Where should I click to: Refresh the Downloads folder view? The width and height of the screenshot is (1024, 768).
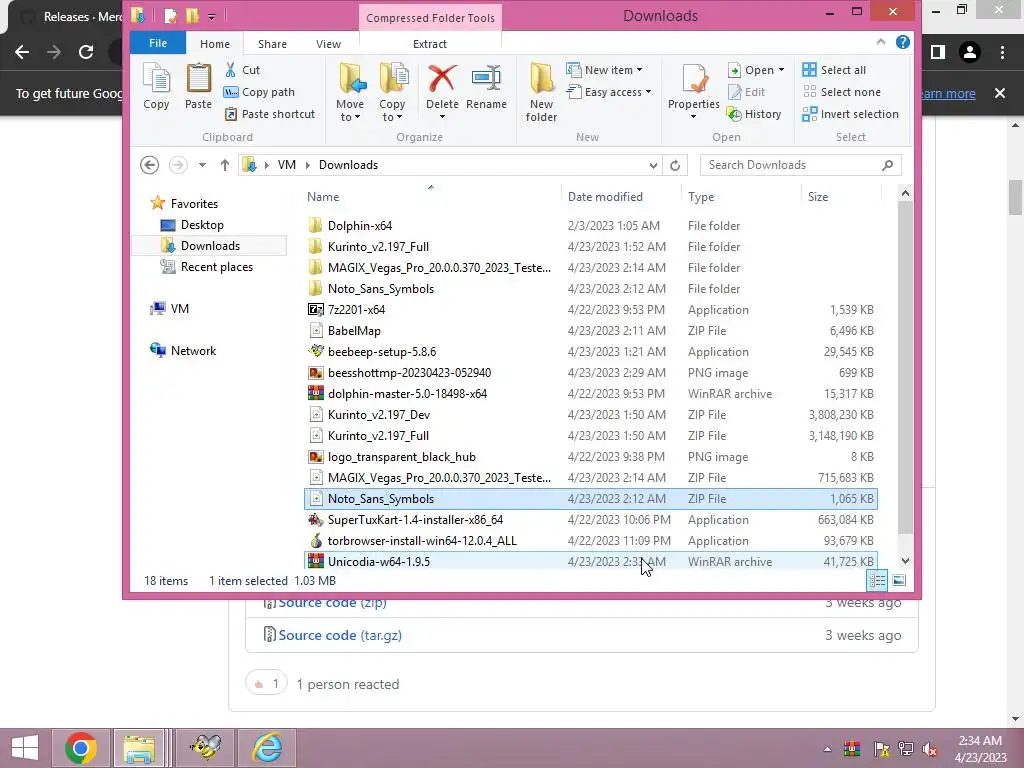(675, 165)
